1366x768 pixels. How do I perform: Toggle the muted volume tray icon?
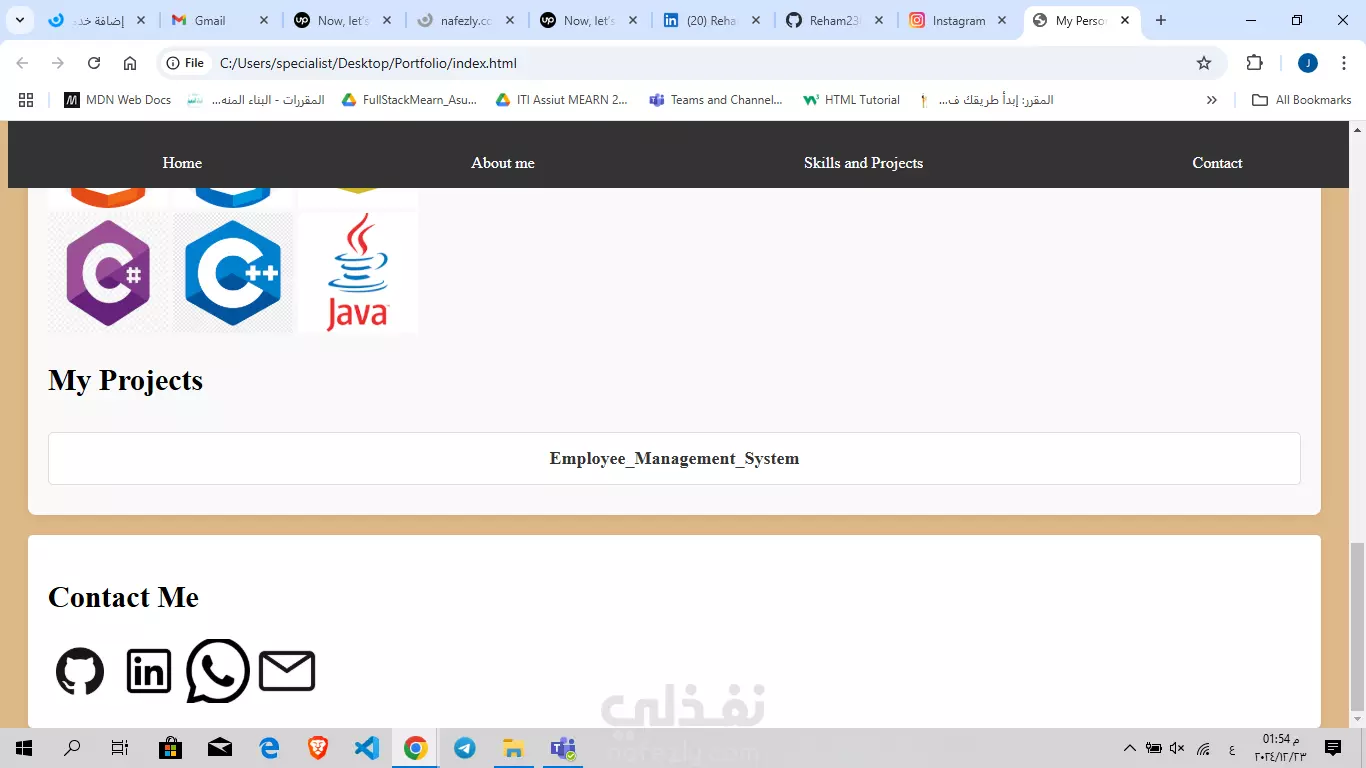coord(1177,748)
